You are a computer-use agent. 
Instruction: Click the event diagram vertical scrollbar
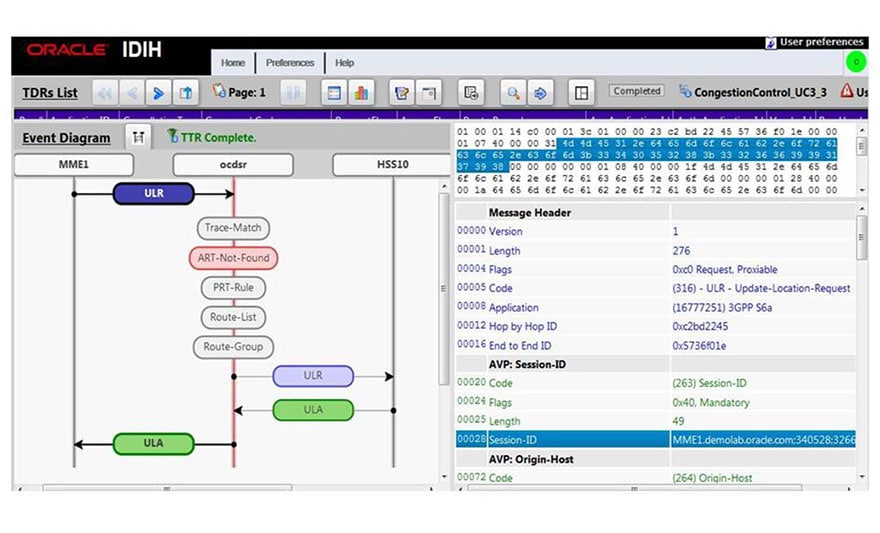(x=443, y=288)
